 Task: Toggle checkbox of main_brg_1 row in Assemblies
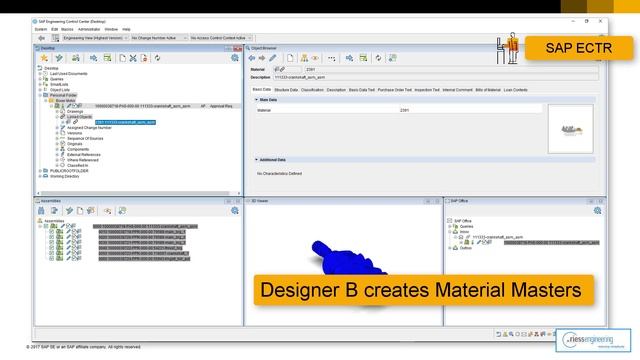52,231
